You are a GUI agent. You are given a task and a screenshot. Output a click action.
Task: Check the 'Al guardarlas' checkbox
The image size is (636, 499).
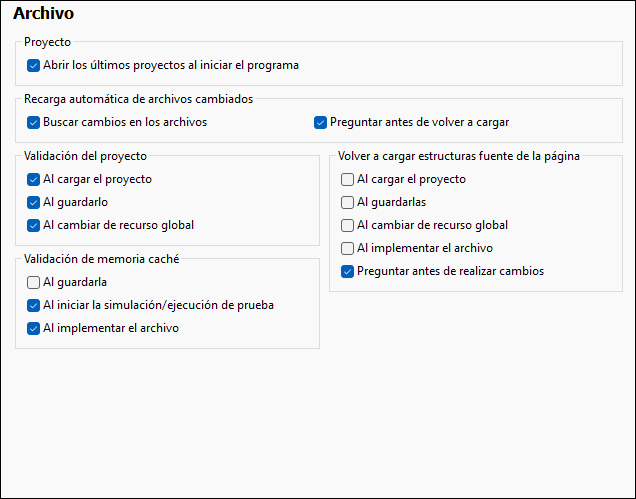348,202
